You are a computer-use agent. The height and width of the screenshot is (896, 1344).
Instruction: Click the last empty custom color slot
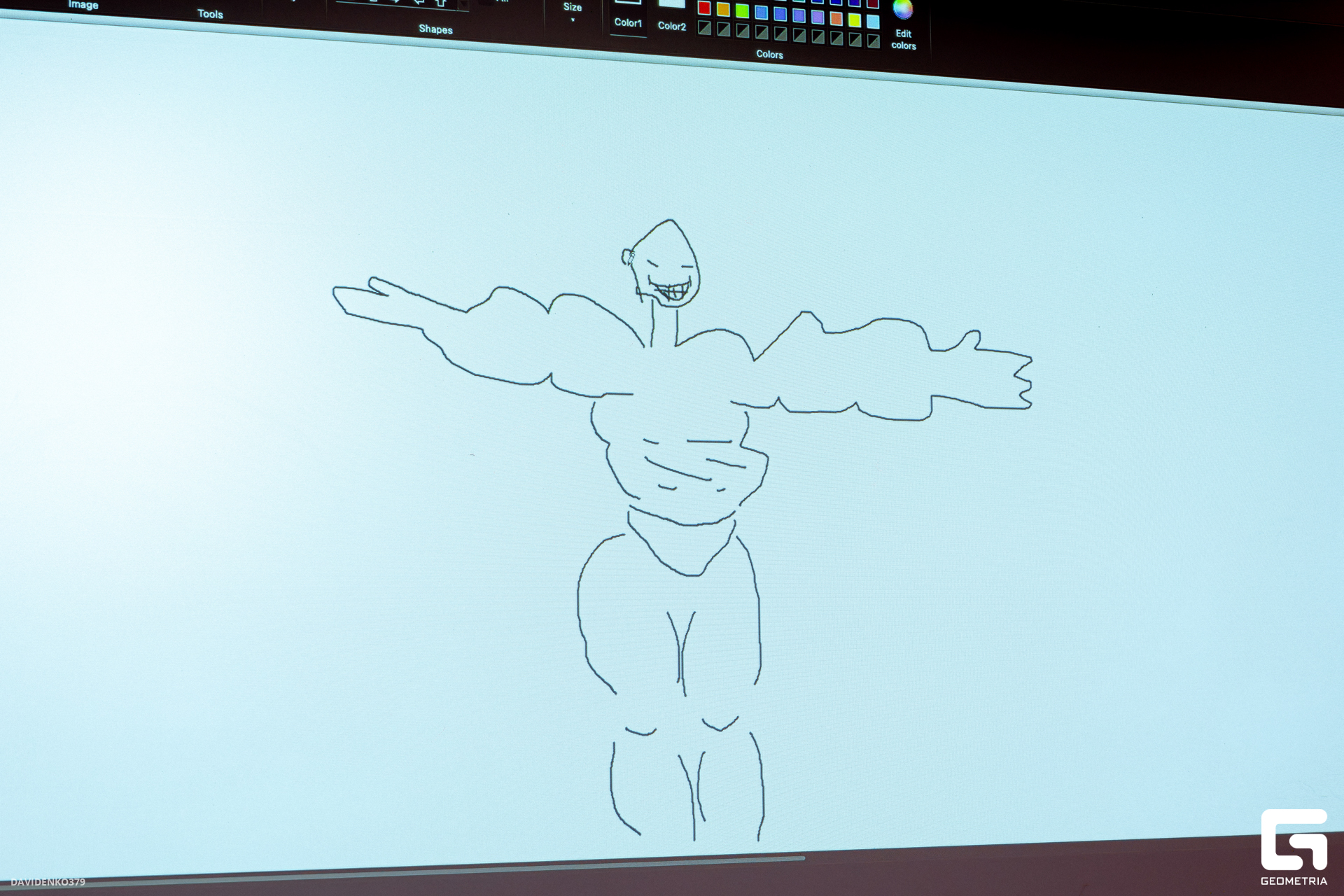pyautogui.click(x=873, y=41)
